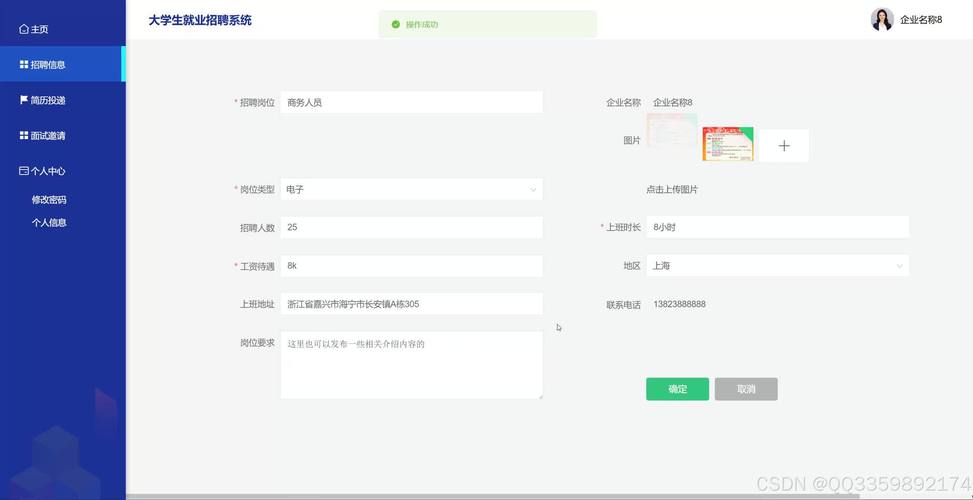Image resolution: width=973 pixels, height=500 pixels.
Task: Click the green success check icon
Action: pyautogui.click(x=395, y=25)
